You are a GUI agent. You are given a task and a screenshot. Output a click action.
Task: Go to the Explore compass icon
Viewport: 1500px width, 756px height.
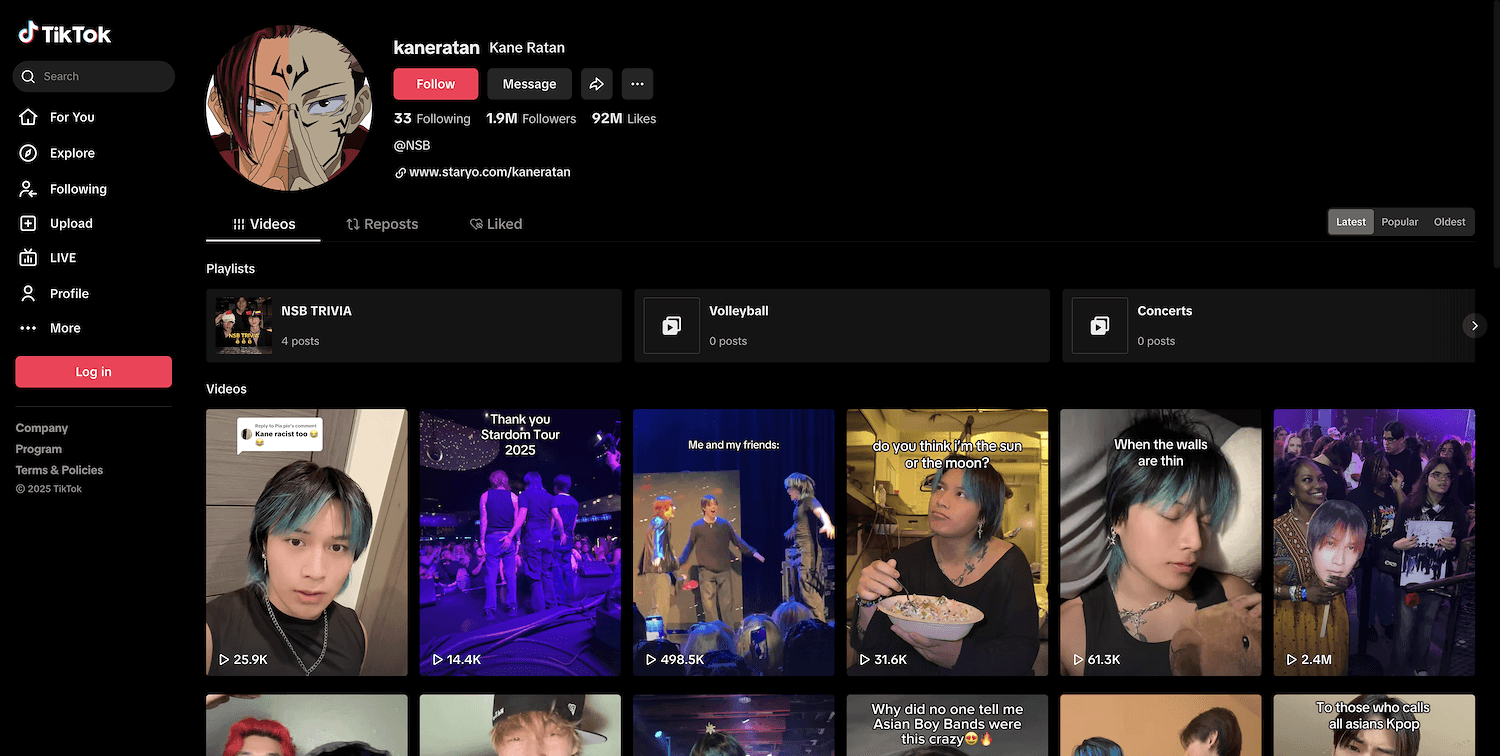pyautogui.click(x=29, y=153)
